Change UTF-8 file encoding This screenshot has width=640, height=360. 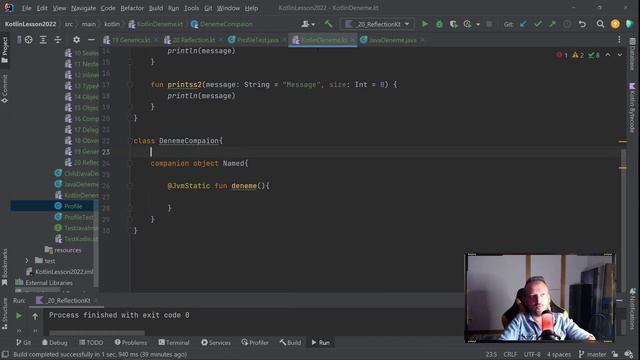tap(532, 354)
